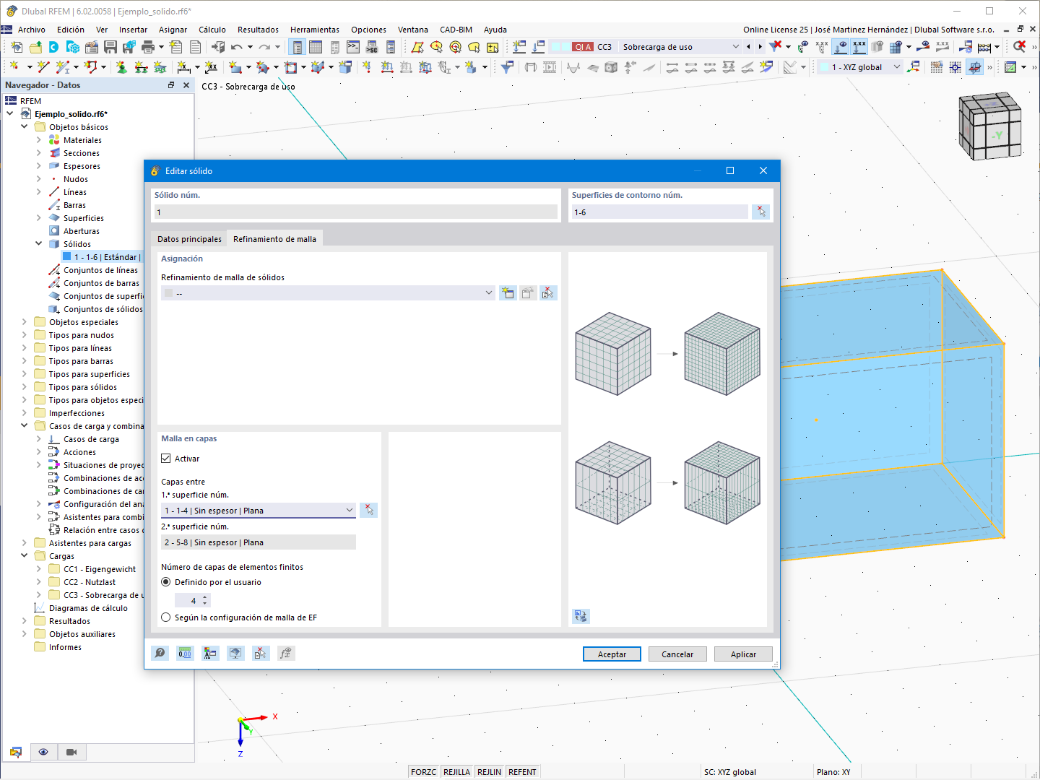
Task: Click the new mesh refinement icon
Action: [508, 292]
